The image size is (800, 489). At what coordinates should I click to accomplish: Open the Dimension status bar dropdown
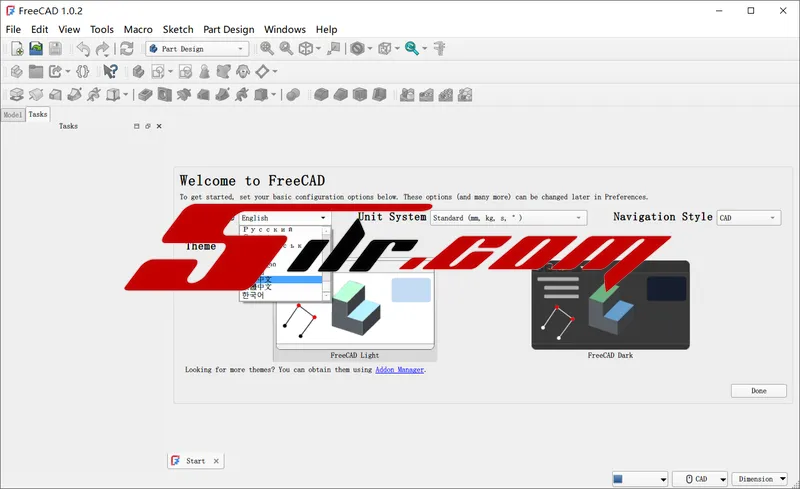[760, 479]
